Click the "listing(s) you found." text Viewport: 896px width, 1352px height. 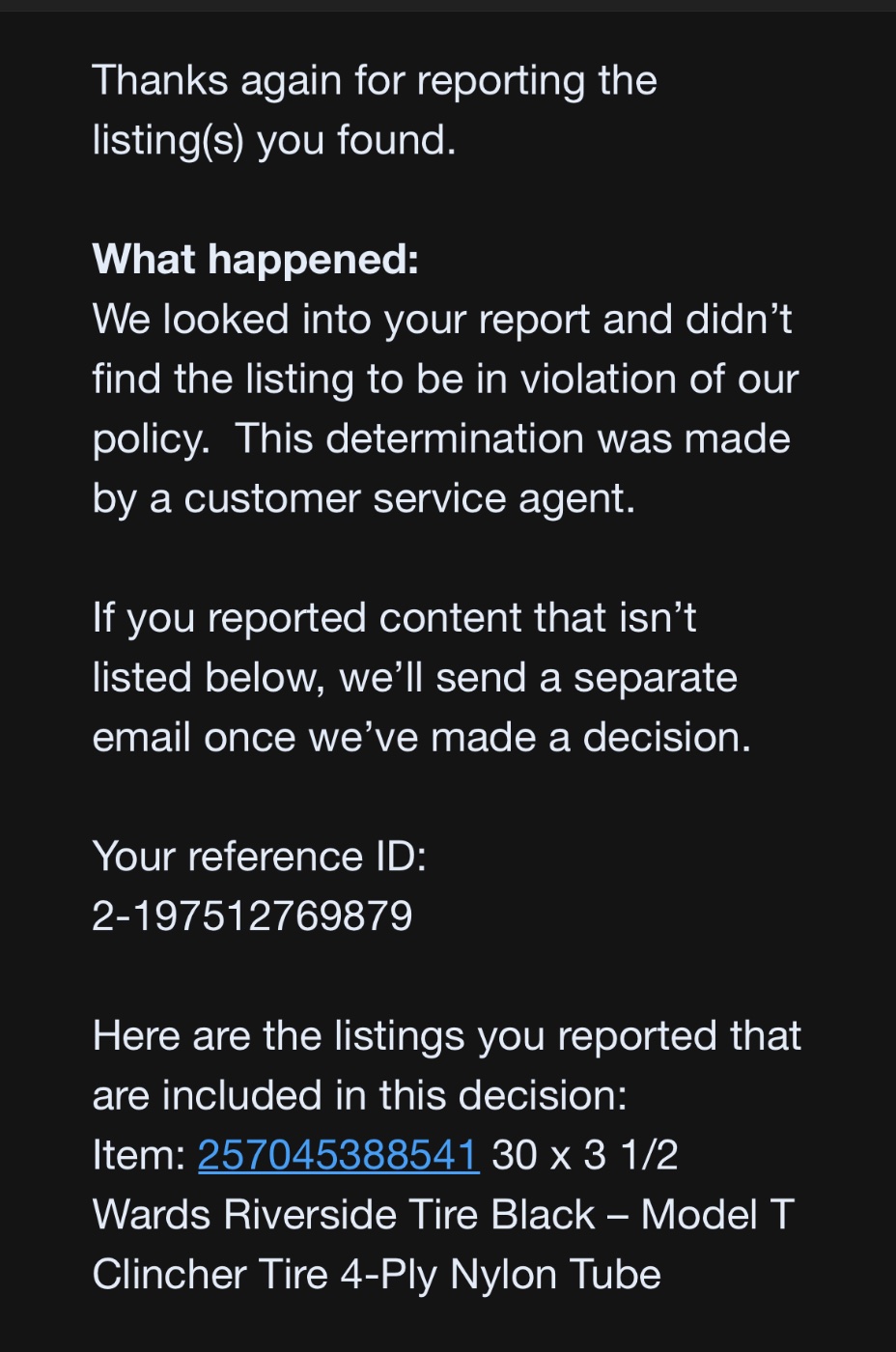click(274, 140)
